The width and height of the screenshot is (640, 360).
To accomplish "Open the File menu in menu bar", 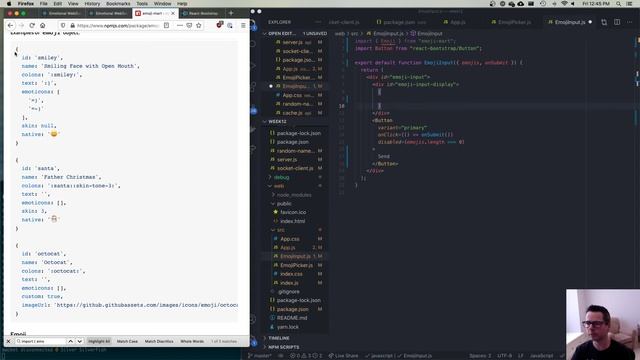I will tap(43, 4).
